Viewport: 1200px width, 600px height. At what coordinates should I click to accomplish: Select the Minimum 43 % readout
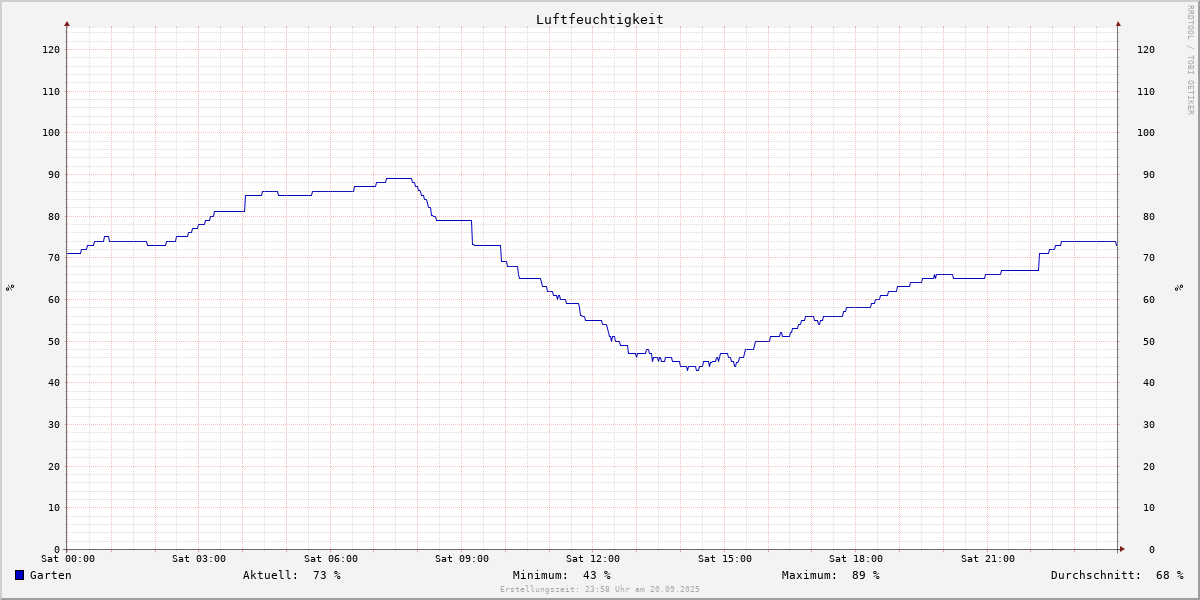click(x=561, y=575)
